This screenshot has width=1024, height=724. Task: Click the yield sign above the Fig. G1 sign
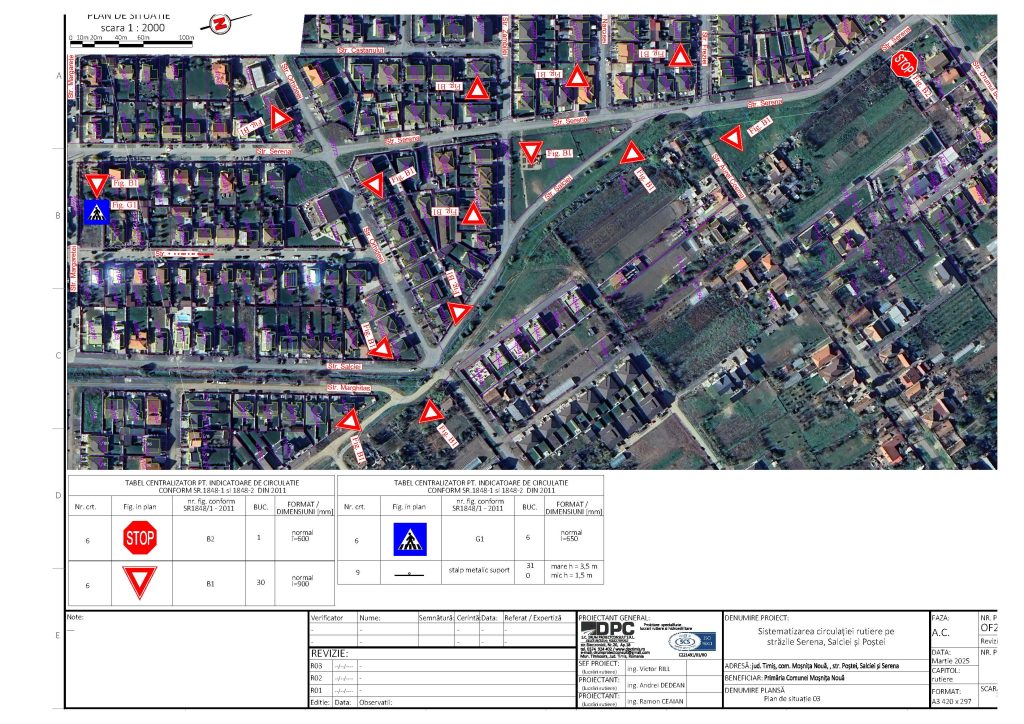(x=97, y=185)
